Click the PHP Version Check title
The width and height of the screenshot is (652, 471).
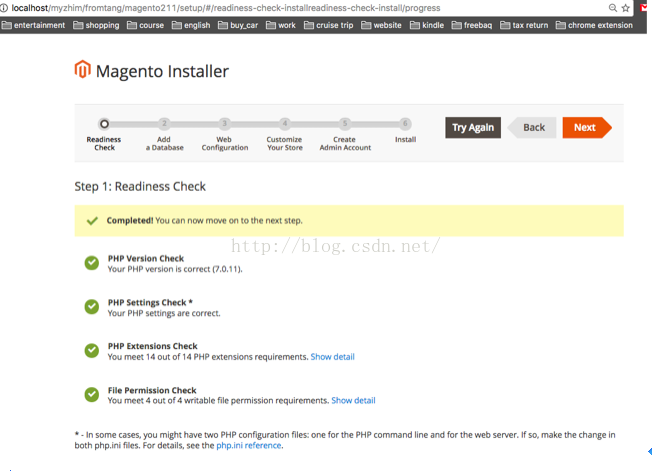pyautogui.click(x=146, y=258)
